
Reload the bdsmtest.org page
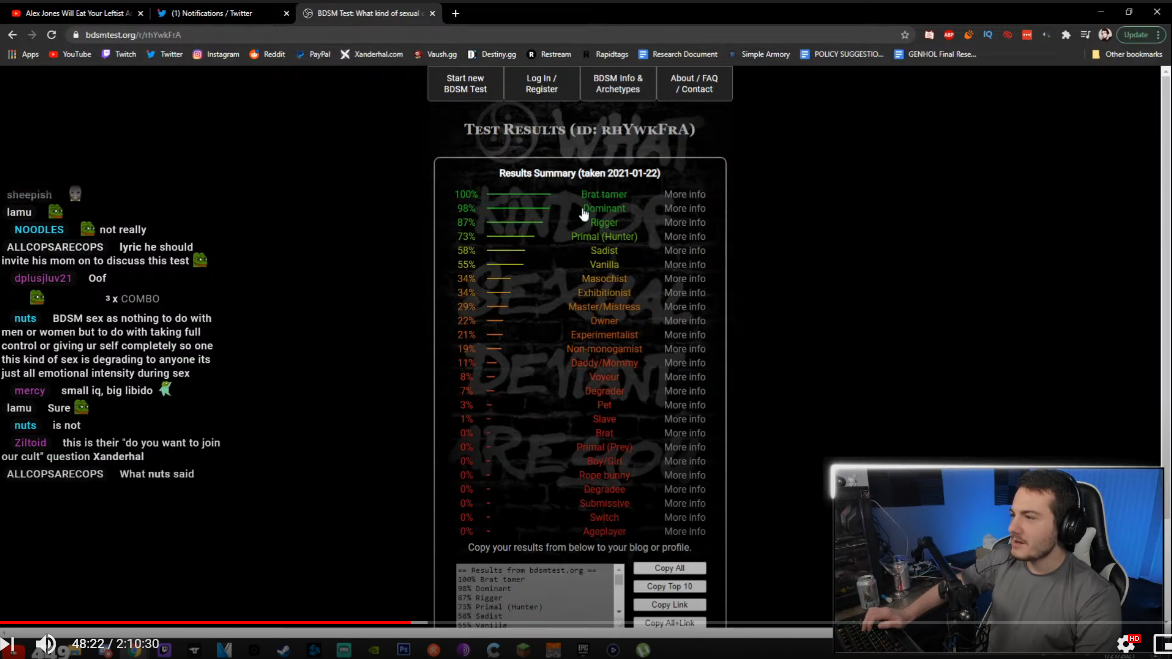(x=52, y=34)
